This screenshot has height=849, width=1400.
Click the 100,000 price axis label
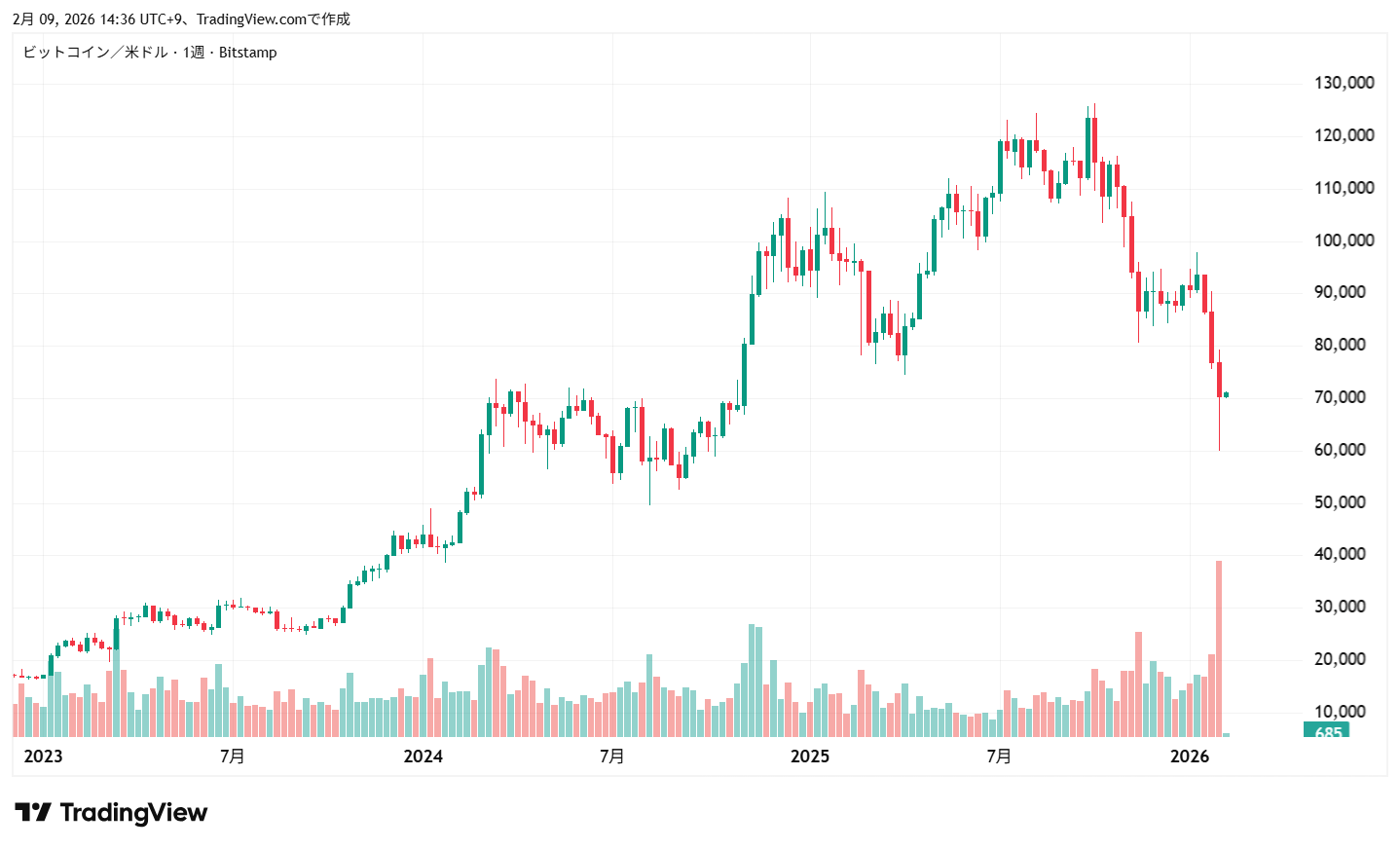(x=1344, y=240)
